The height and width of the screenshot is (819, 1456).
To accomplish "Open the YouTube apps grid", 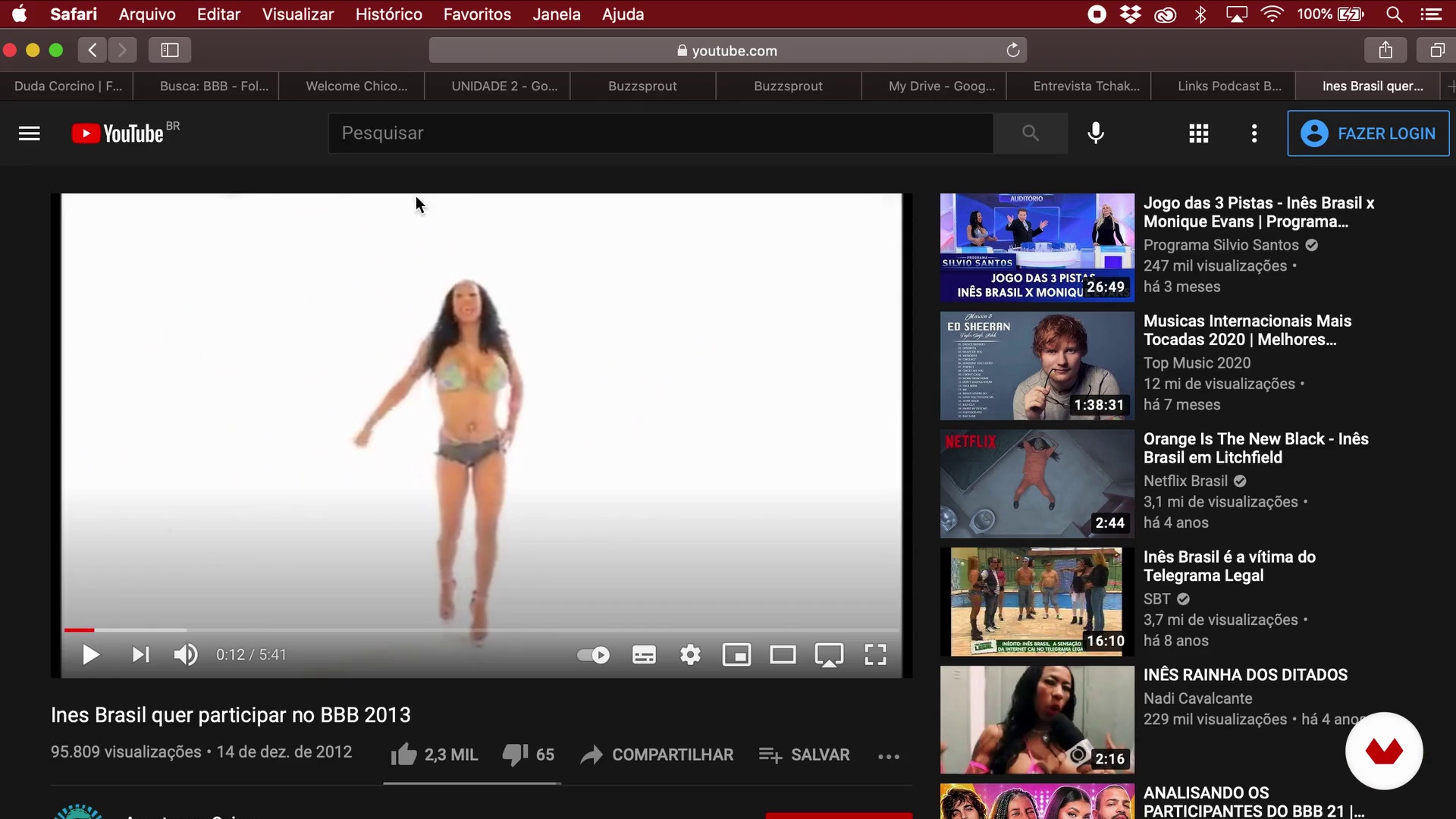I will tap(1198, 133).
